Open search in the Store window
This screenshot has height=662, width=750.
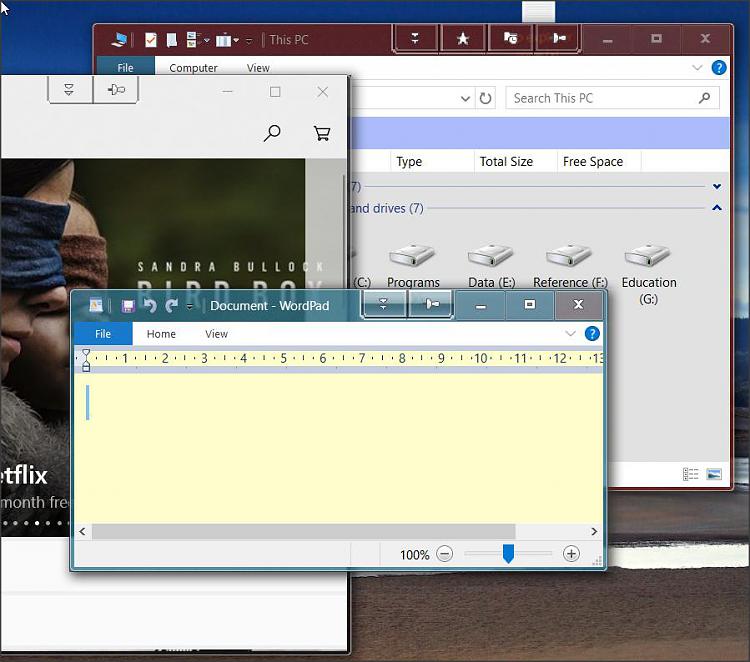272,133
